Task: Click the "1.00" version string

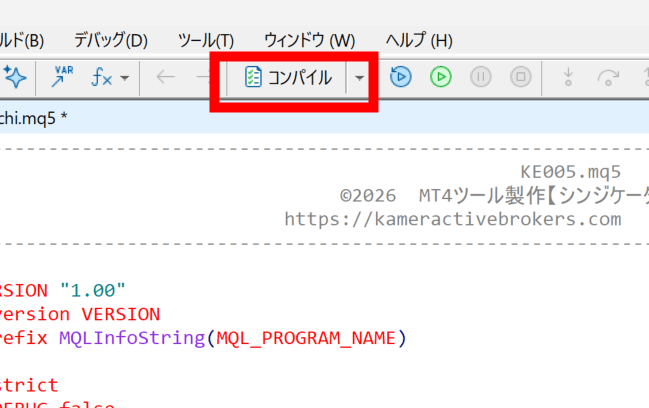Action: coord(93,290)
